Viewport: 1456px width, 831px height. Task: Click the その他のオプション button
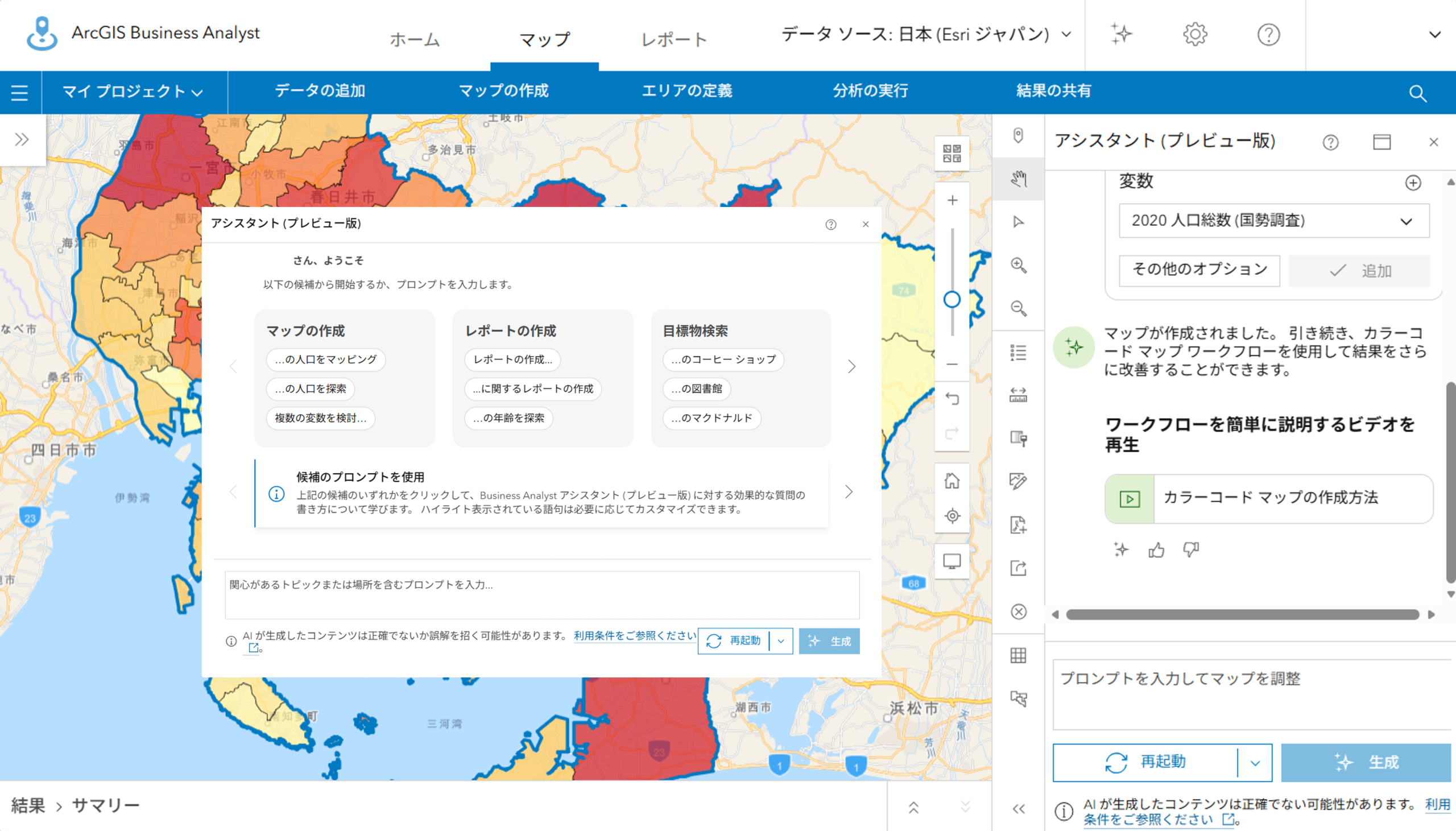[x=1199, y=270]
